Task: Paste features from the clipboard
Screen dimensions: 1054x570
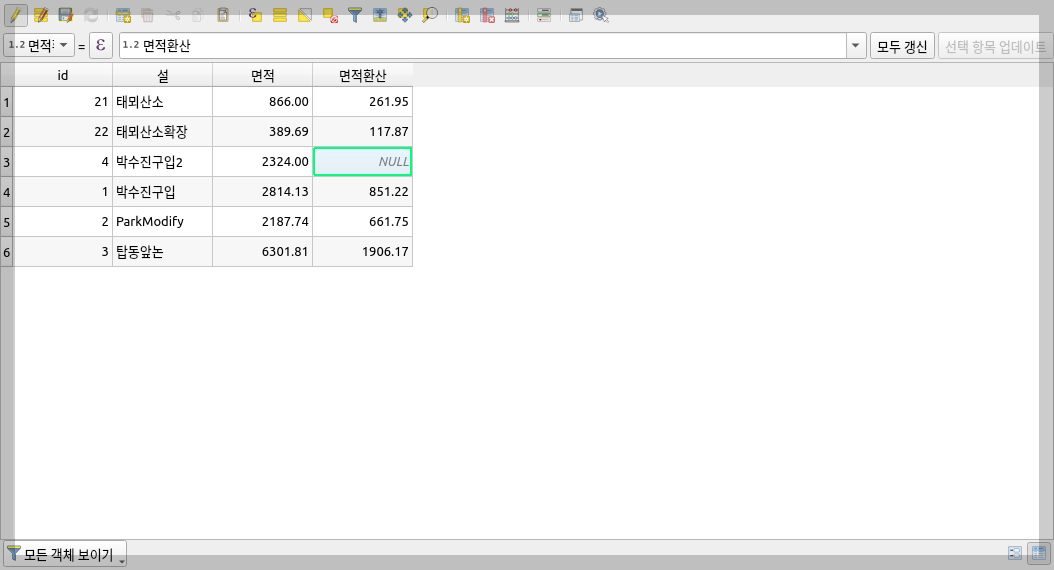Action: (x=222, y=15)
